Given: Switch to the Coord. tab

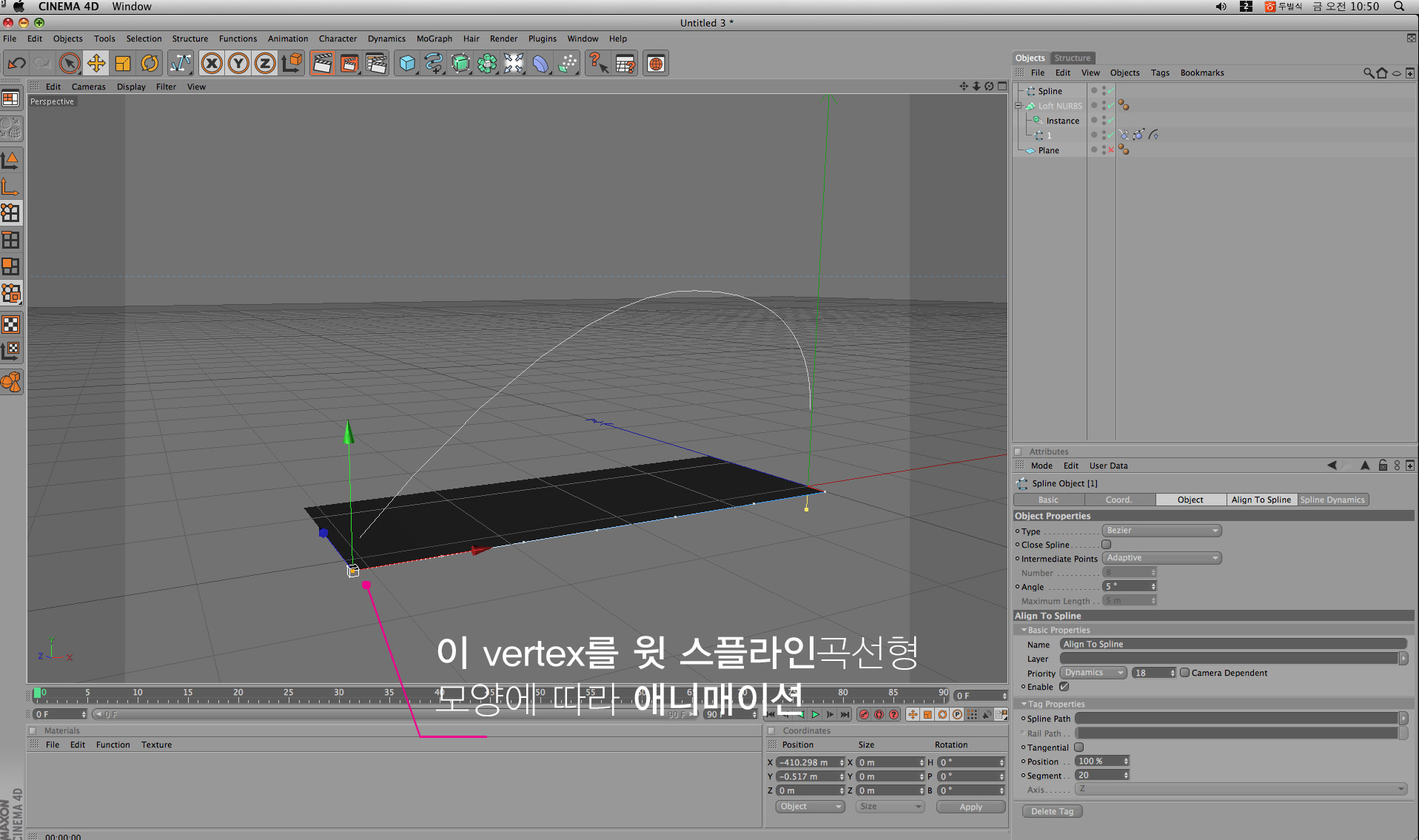Looking at the screenshot, I should click(x=1118, y=500).
